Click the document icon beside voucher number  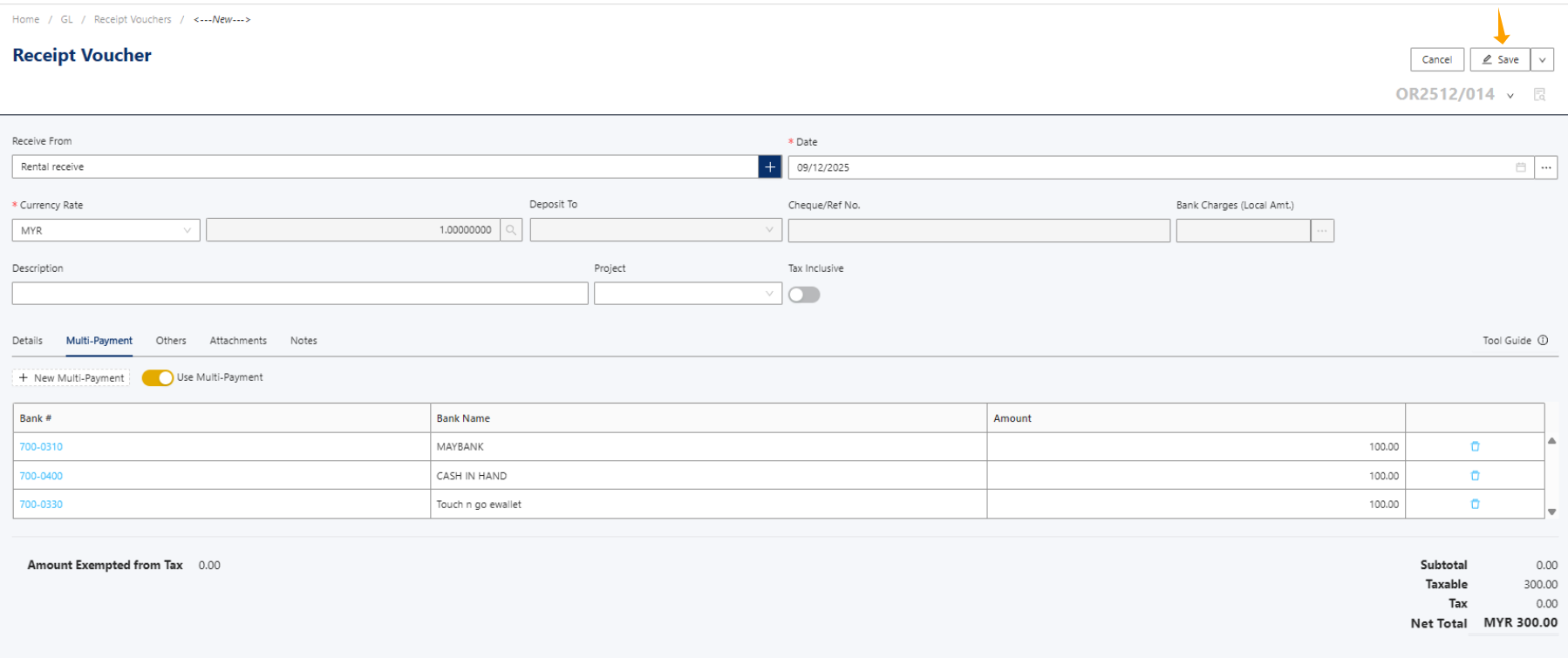1539,94
